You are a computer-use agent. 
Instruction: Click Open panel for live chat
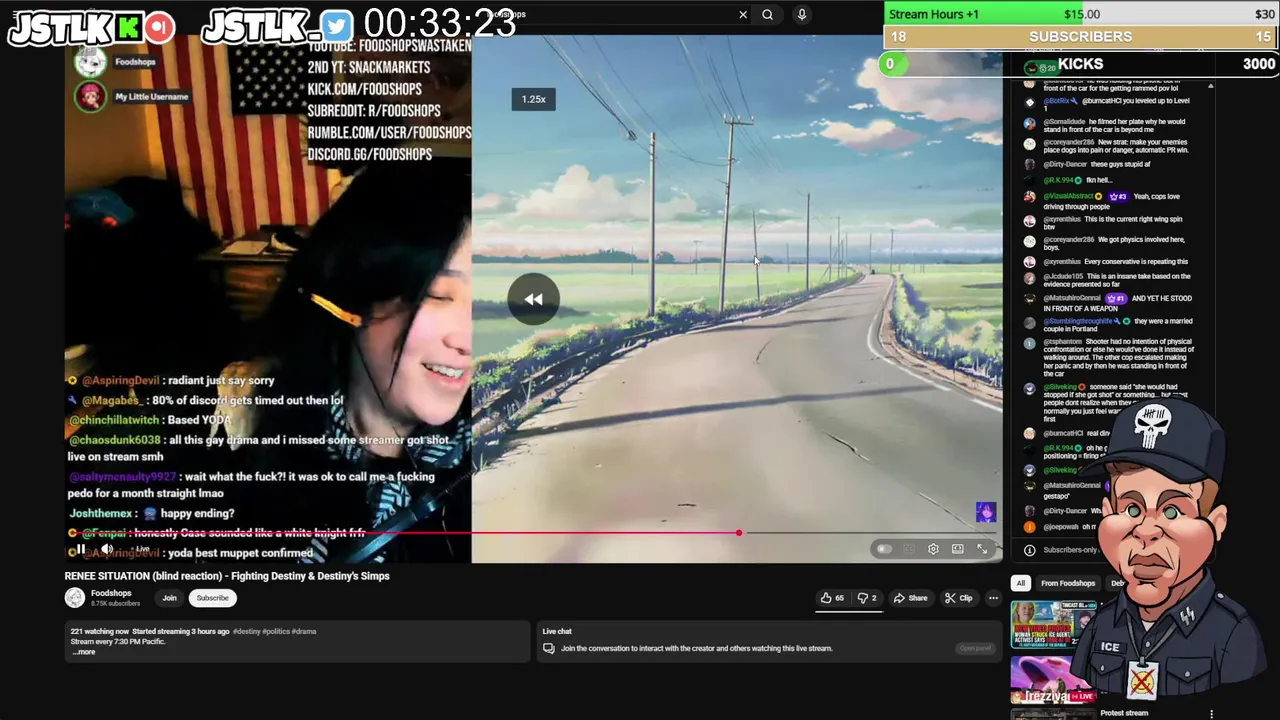coord(975,648)
